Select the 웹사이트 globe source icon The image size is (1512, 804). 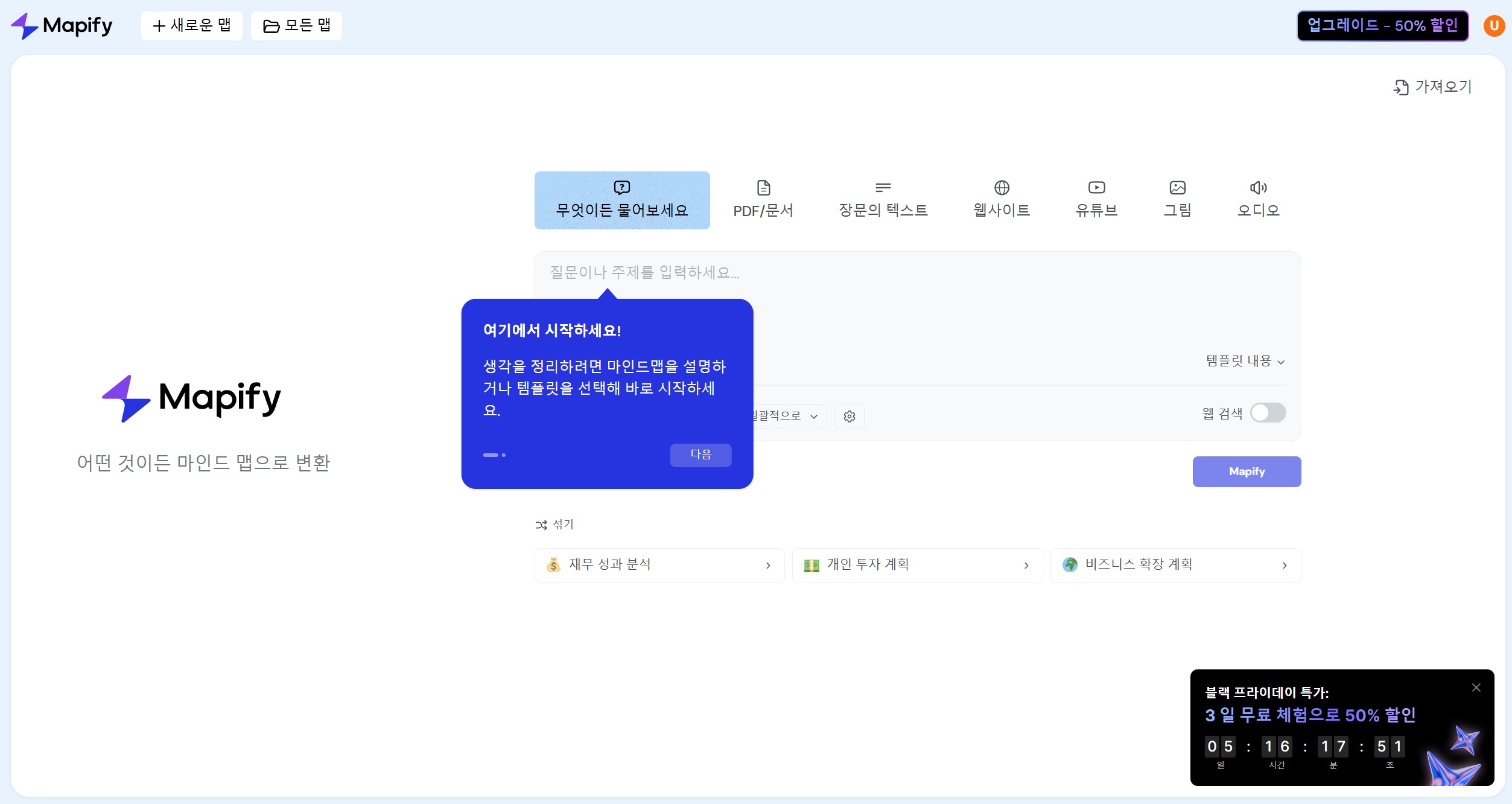1002,188
